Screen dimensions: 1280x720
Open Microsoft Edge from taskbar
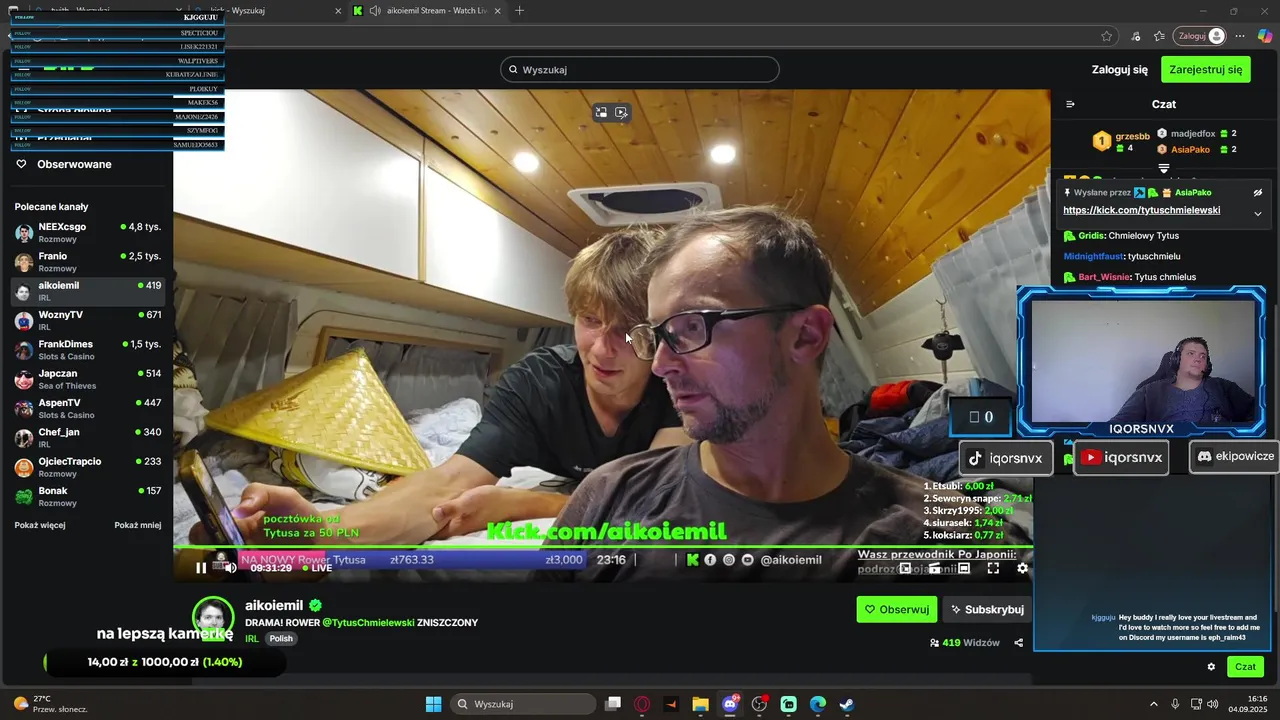[818, 704]
